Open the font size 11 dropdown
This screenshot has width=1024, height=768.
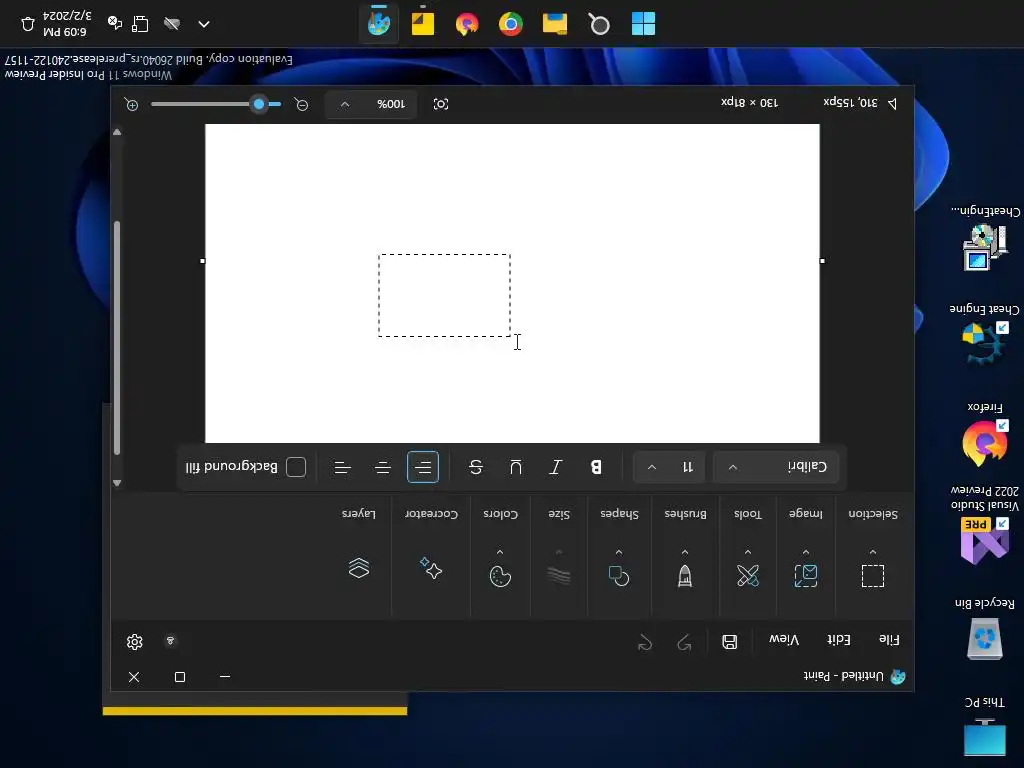tap(669, 467)
